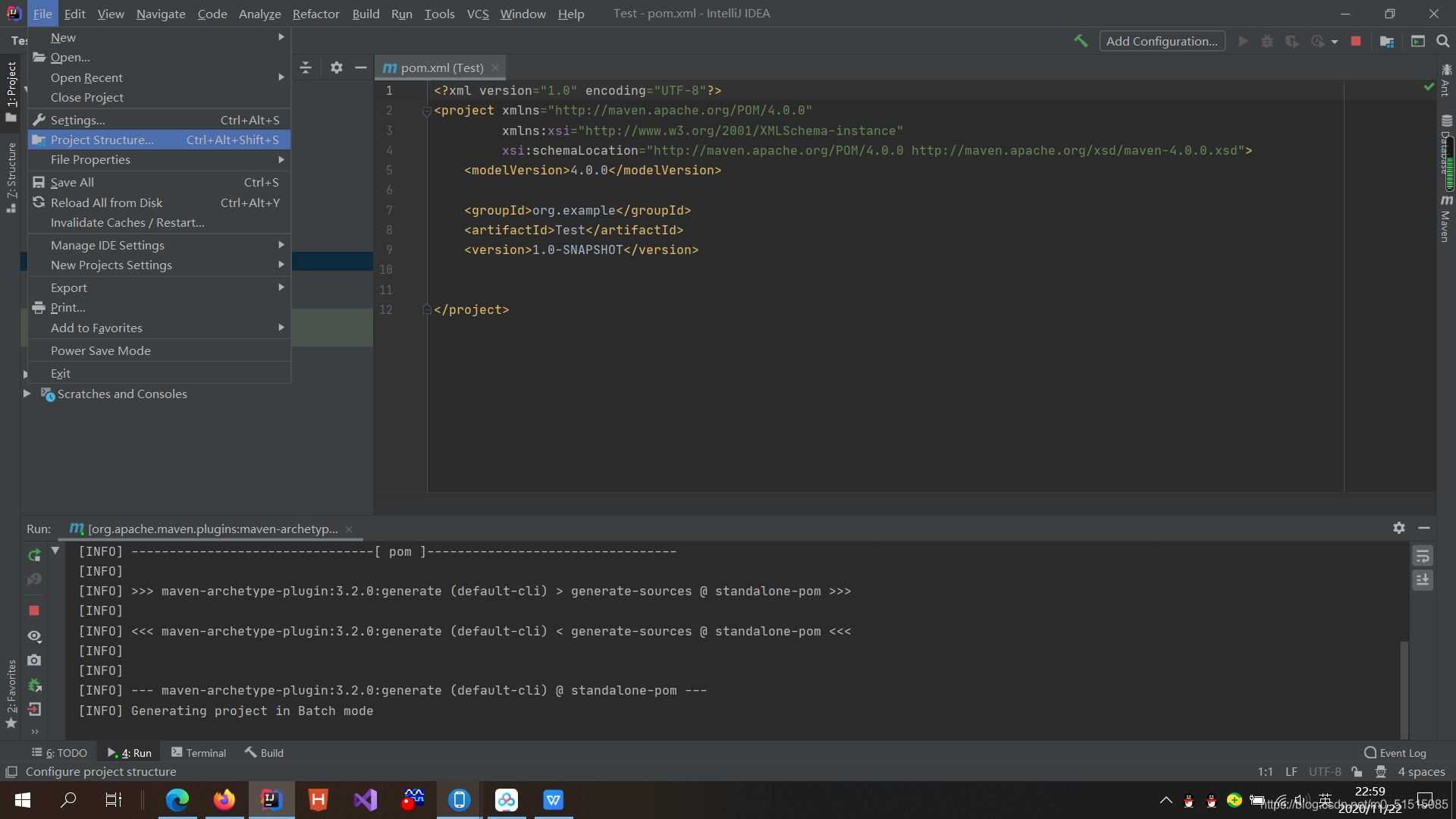Expand the Open Recent submenu

87,77
